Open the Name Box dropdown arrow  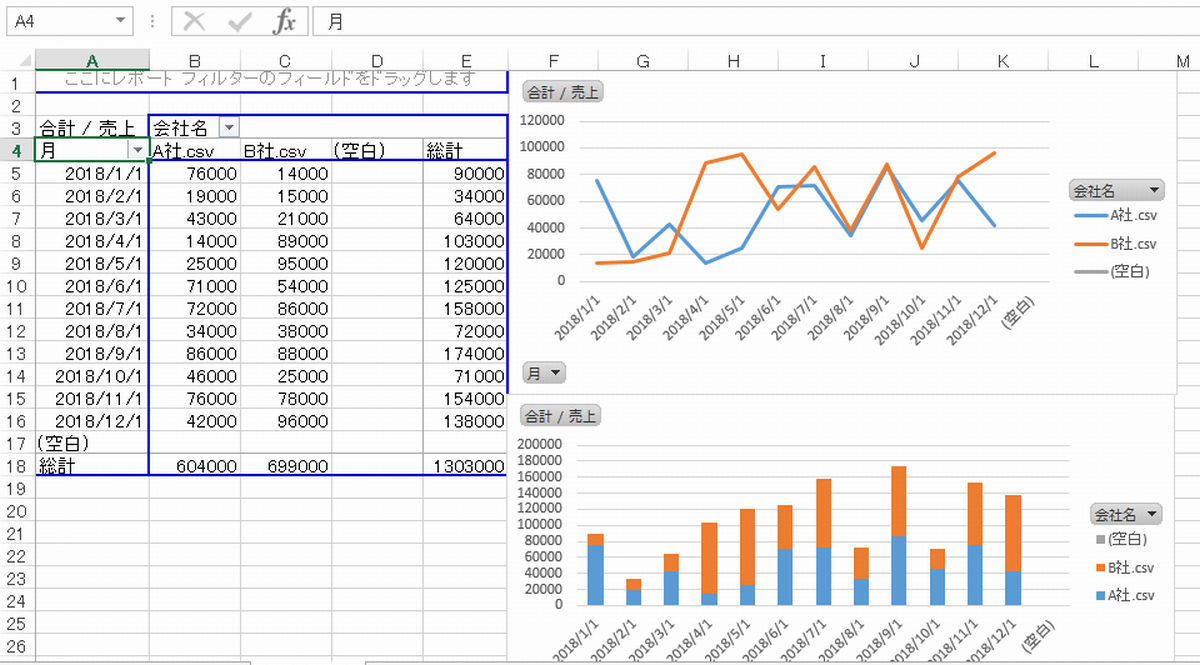click(121, 21)
